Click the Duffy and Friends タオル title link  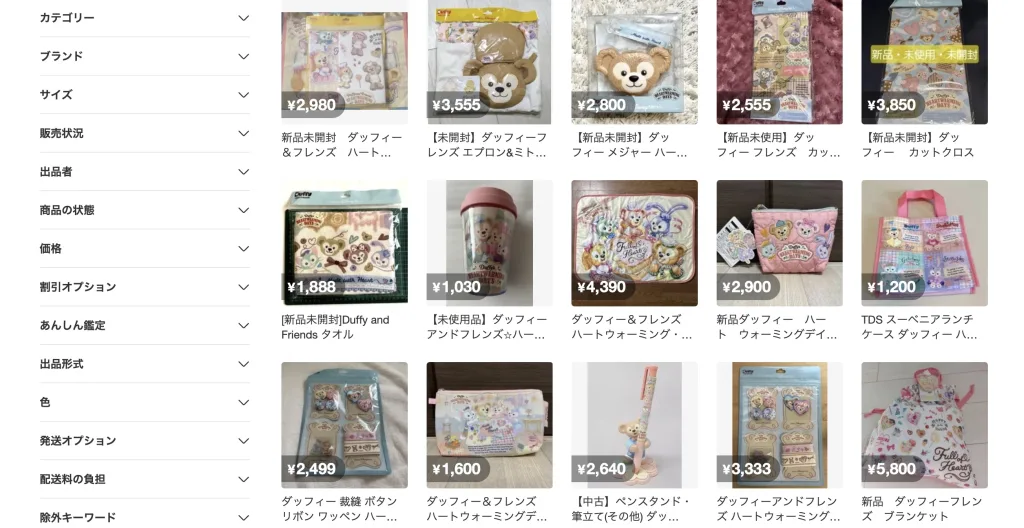coord(335,327)
